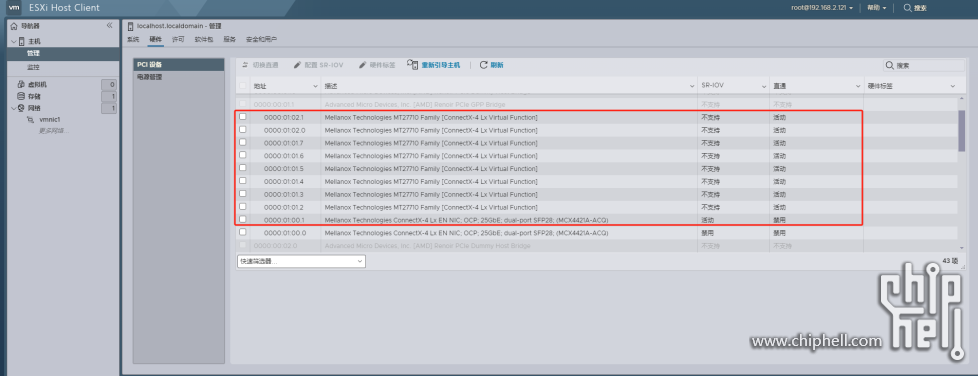Click the reboot host icon
The image size is (978, 376).
[x=412, y=65]
